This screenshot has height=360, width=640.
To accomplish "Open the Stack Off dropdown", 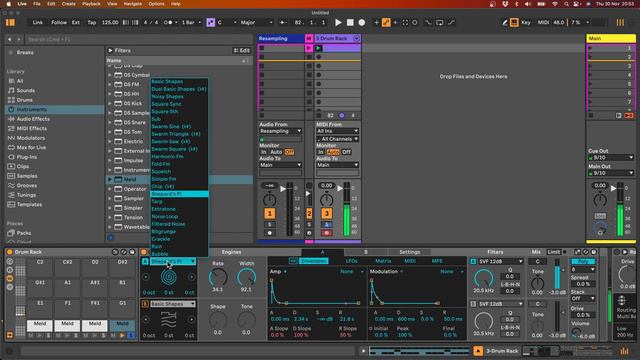I will coord(583,298).
